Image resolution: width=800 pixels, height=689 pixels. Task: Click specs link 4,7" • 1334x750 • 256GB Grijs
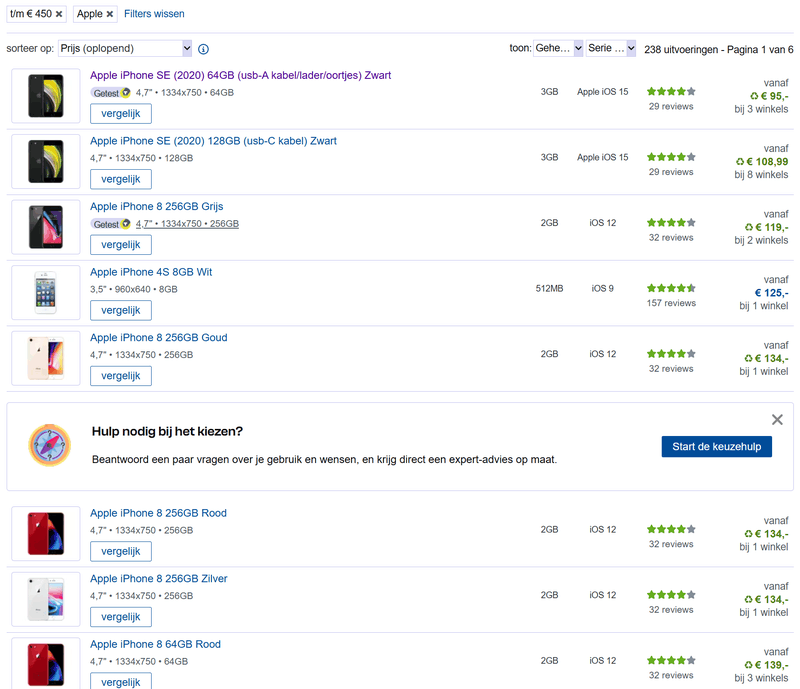coord(187,224)
